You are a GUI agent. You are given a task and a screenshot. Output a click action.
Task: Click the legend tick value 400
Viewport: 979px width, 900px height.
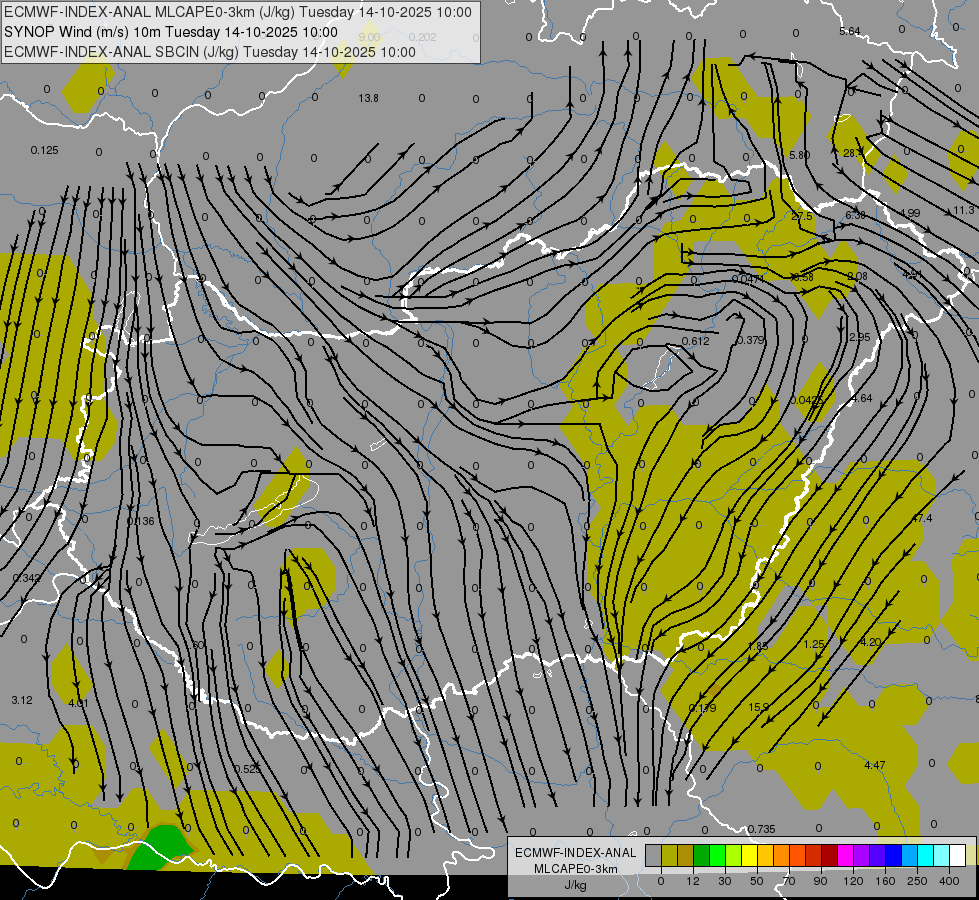click(949, 881)
